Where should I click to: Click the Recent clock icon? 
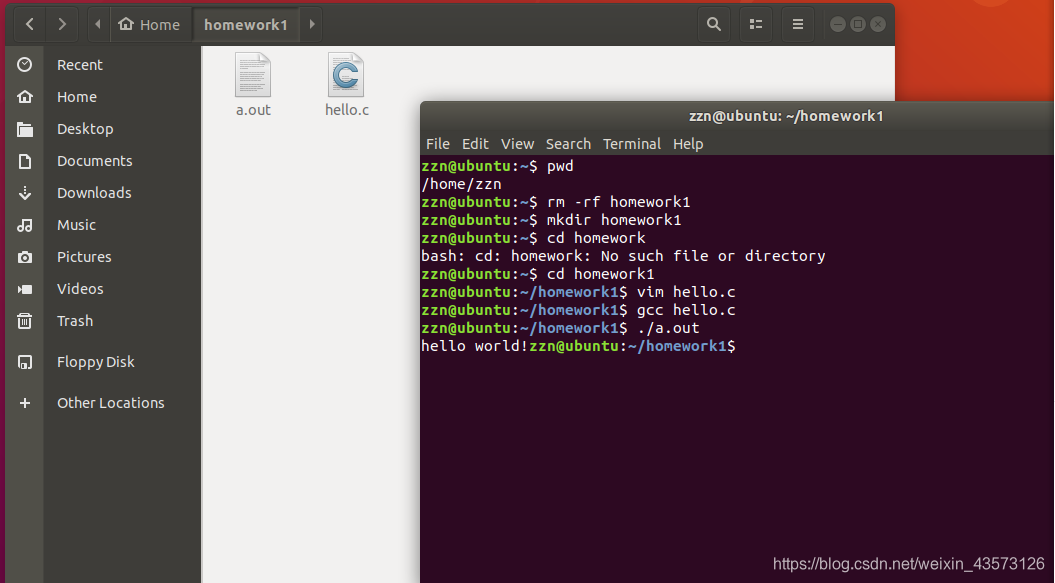25,65
